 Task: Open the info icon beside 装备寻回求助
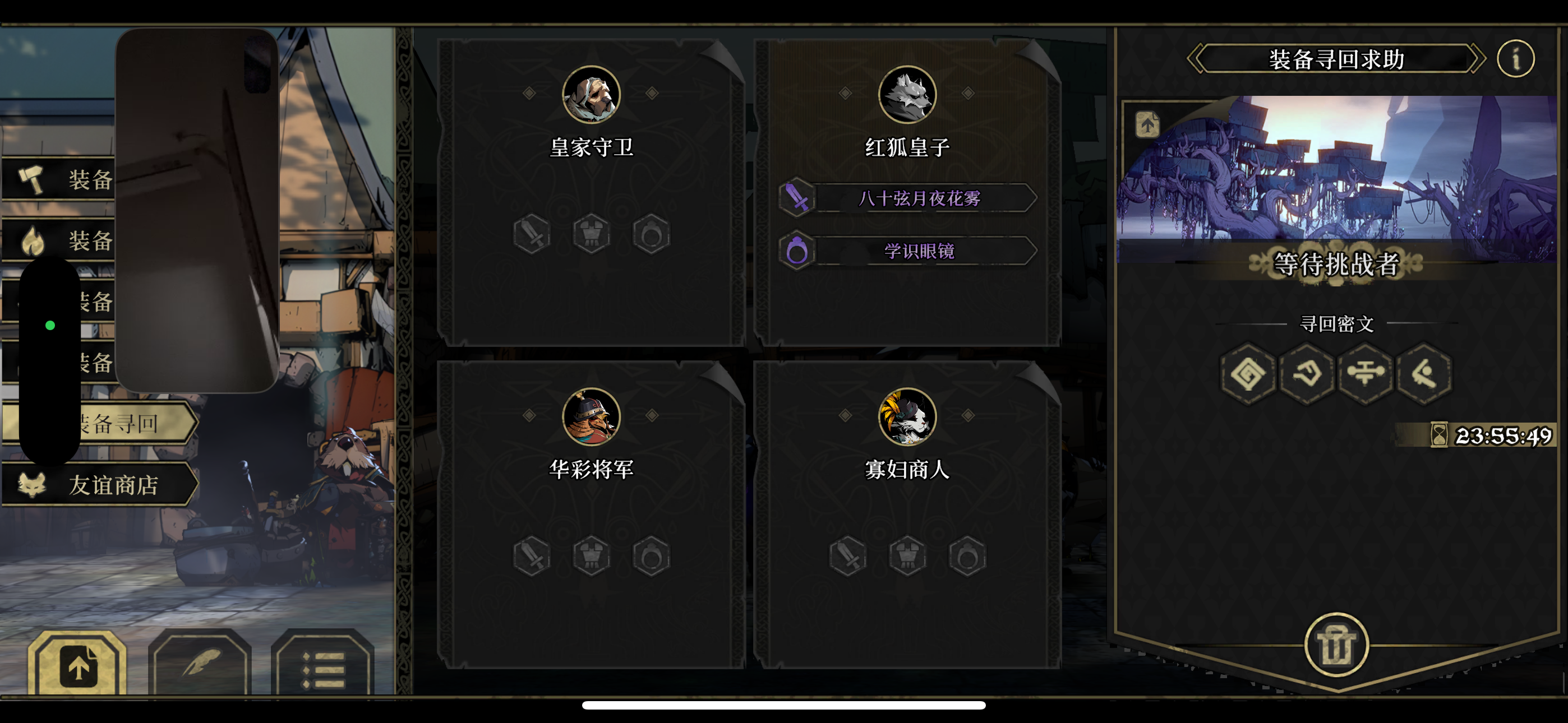1515,59
